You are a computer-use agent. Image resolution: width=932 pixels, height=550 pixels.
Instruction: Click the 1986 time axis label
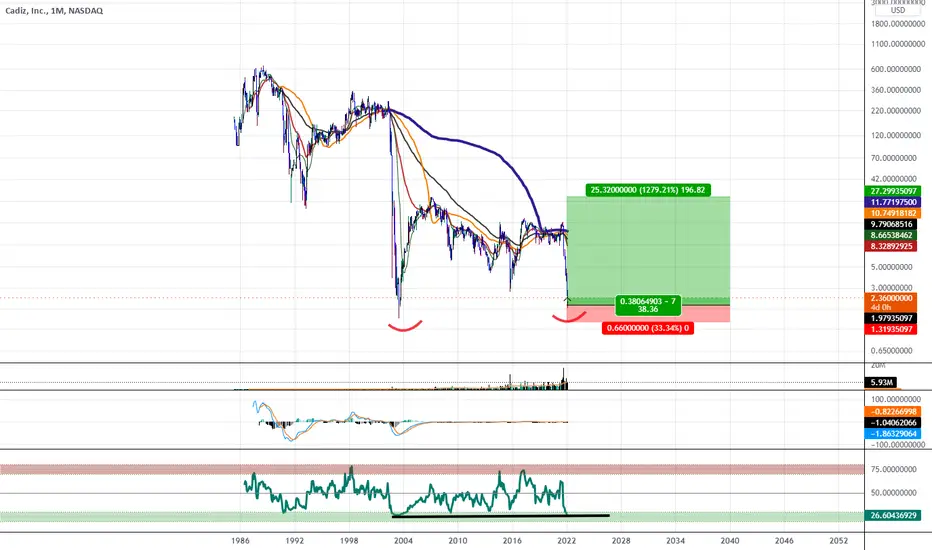coord(240,541)
